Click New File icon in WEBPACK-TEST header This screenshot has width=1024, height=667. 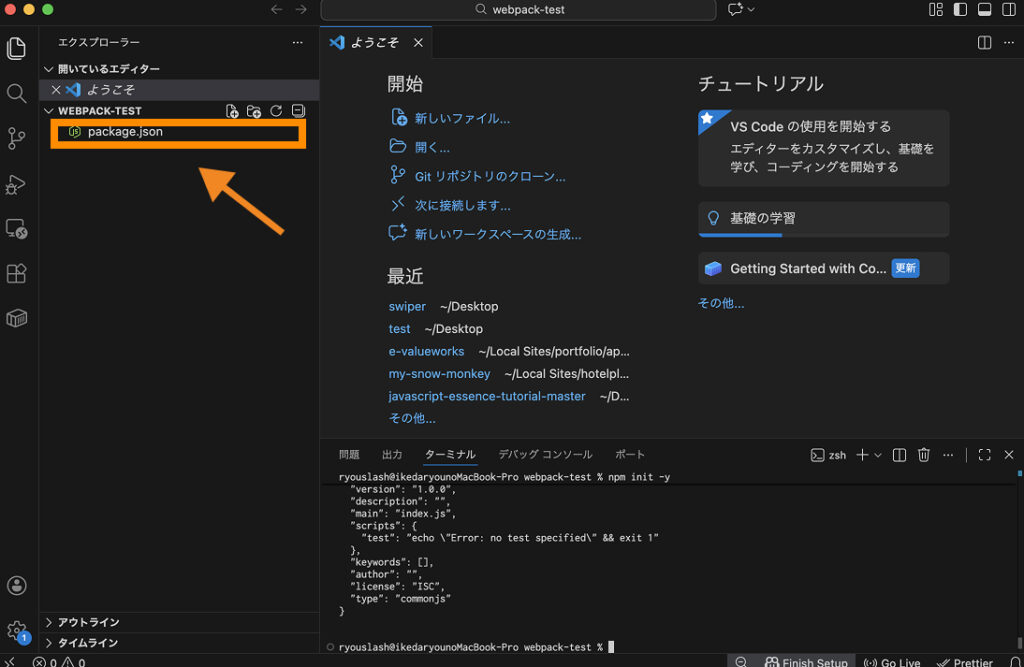click(x=232, y=111)
